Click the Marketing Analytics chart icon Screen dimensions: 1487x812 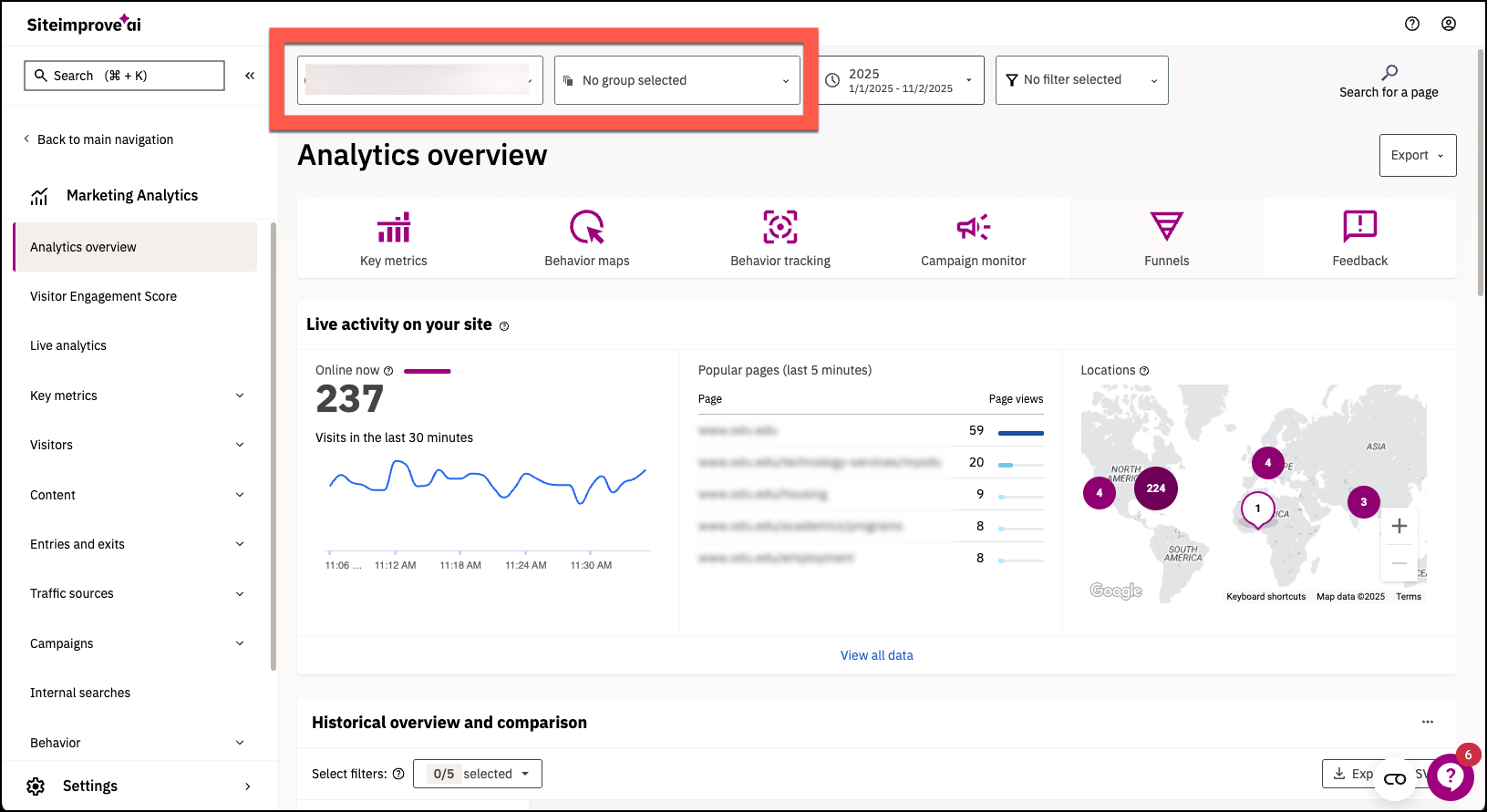[x=39, y=196]
